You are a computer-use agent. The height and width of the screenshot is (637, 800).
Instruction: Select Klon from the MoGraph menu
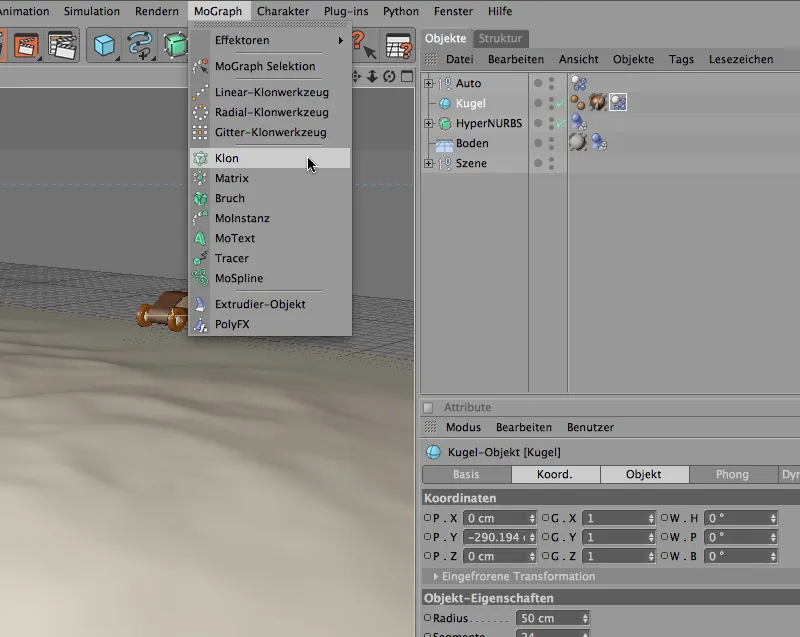(x=269, y=158)
